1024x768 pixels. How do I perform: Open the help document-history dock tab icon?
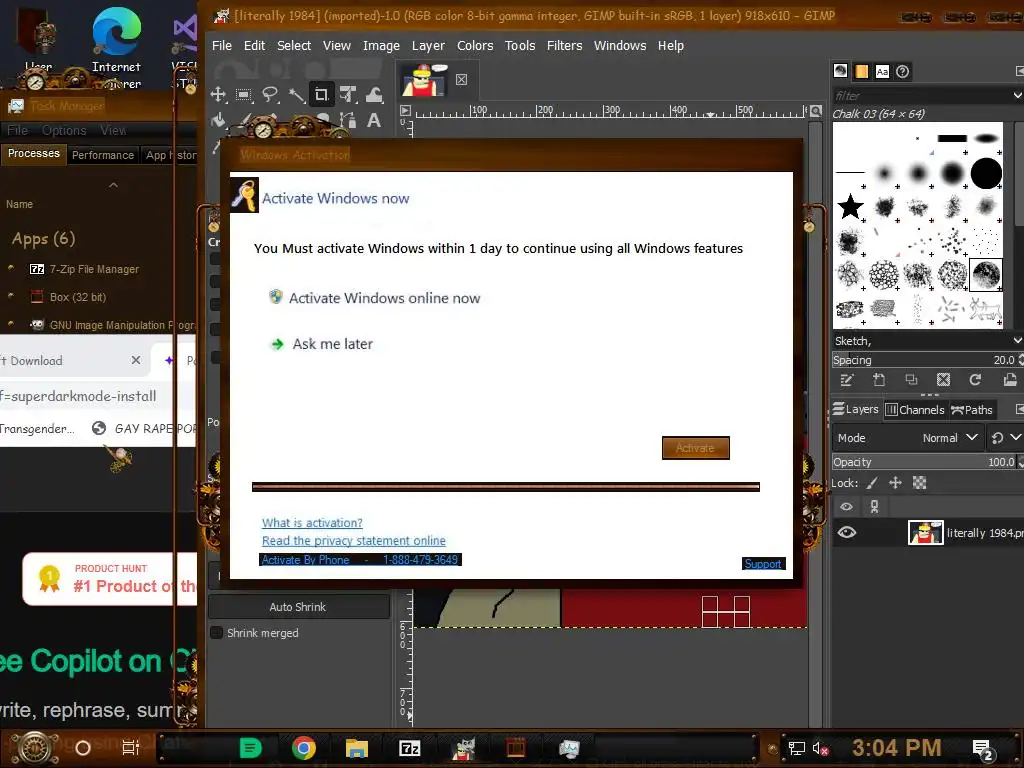pos(903,71)
